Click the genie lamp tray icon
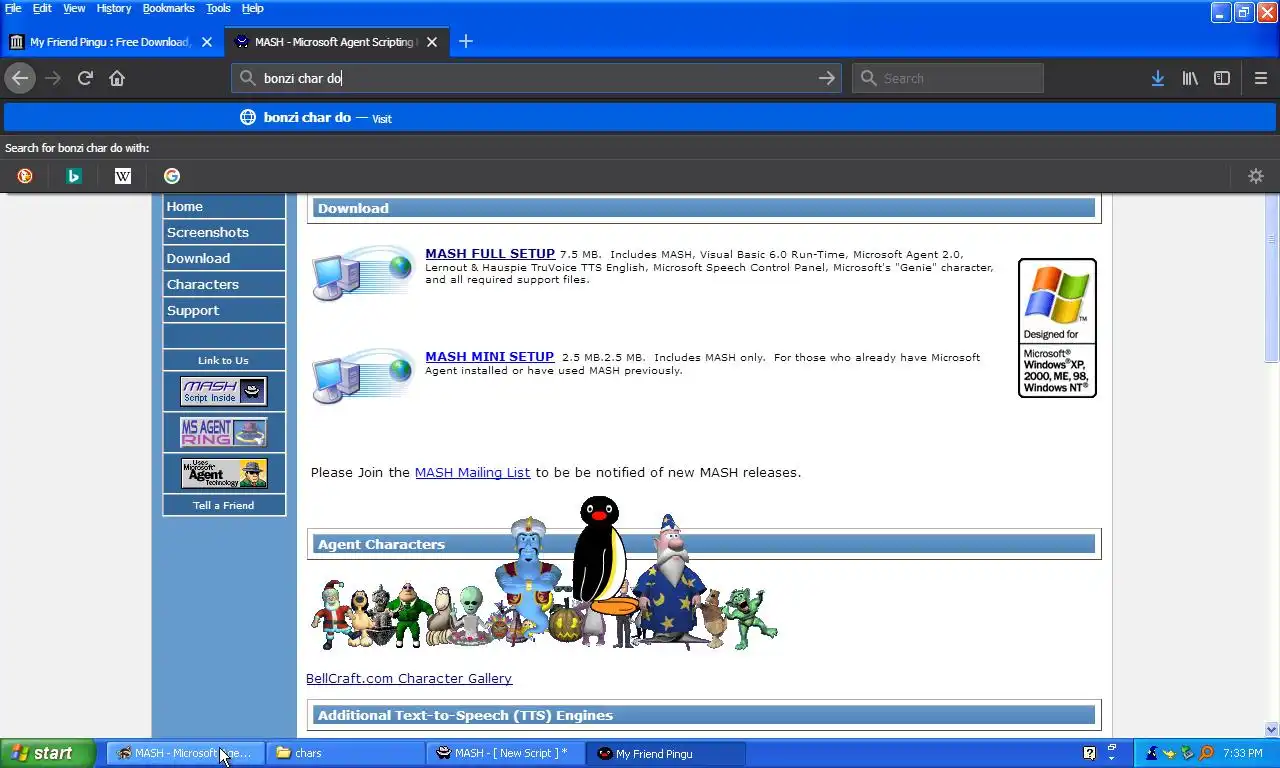 tap(1169, 753)
